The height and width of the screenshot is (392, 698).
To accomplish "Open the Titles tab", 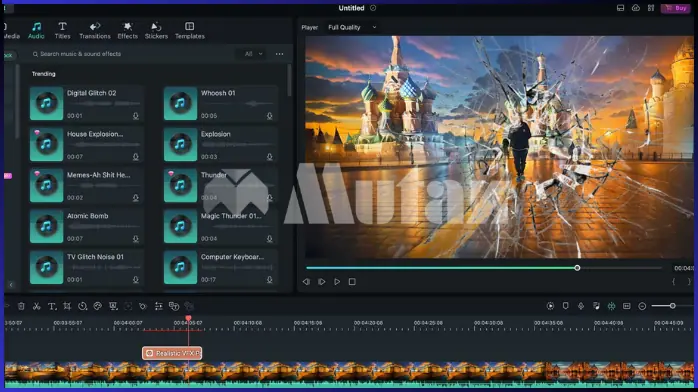I will 62,31.
